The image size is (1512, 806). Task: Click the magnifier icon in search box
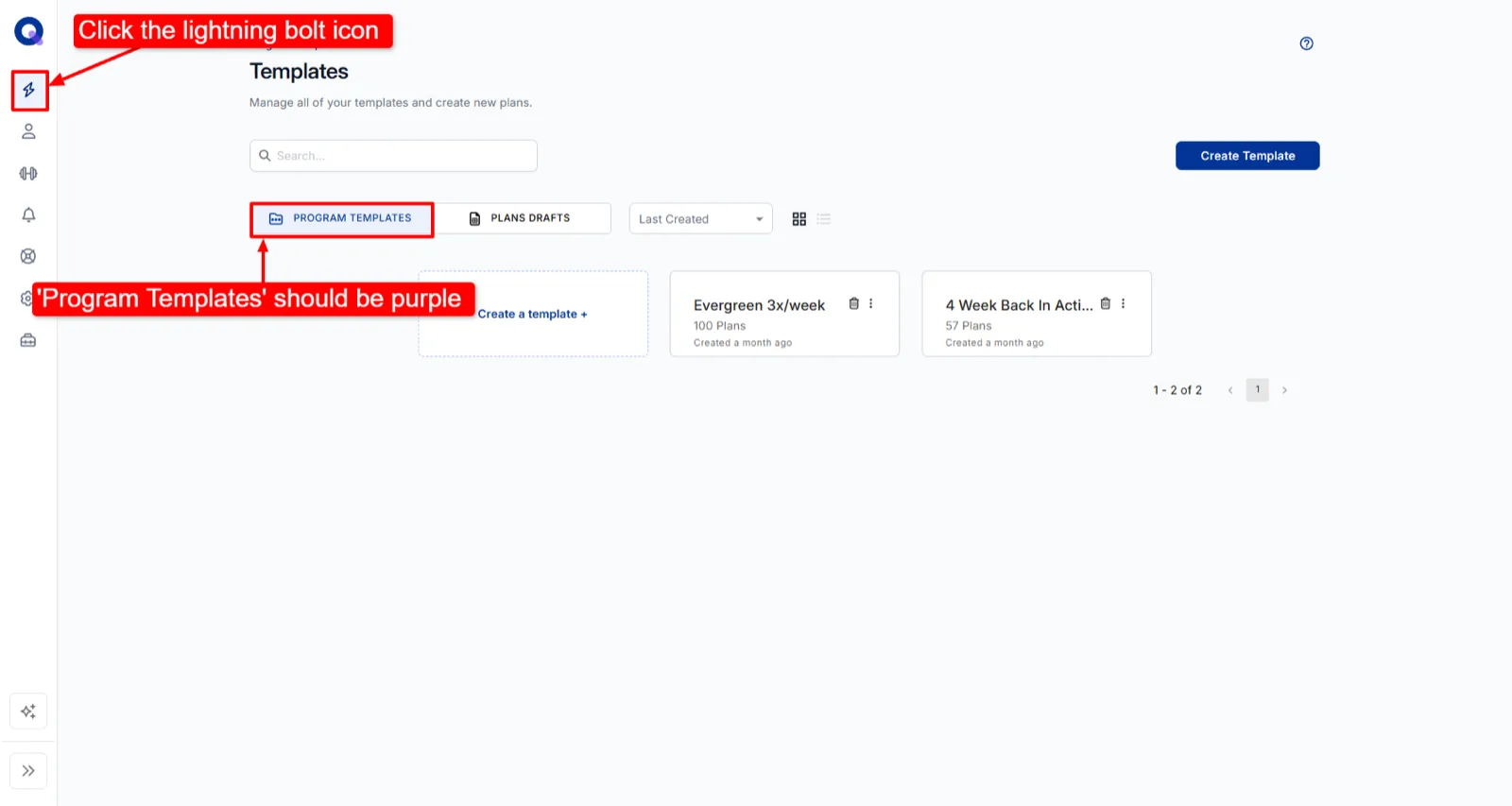[x=266, y=156]
